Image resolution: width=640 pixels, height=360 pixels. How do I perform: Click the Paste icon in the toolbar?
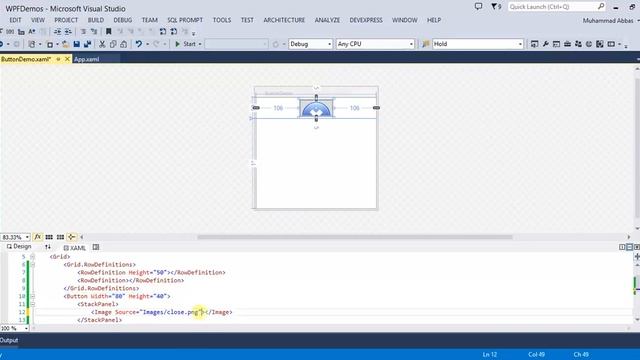(x=124, y=44)
